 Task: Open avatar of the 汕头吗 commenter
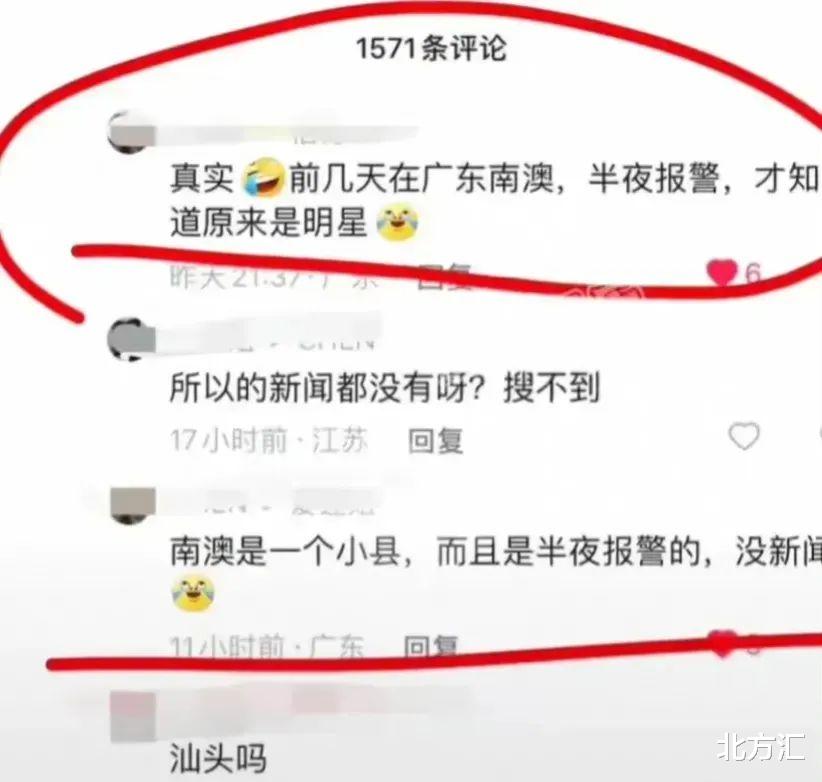pos(133,716)
